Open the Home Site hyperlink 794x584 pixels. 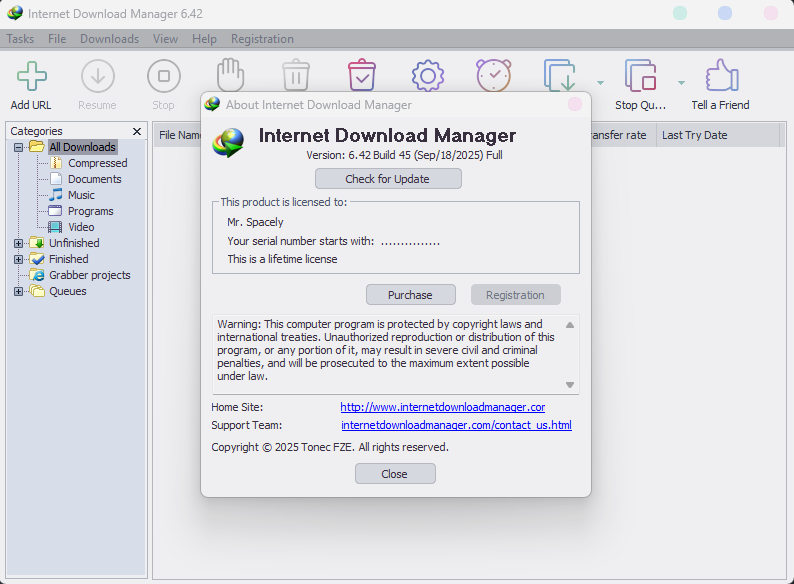coord(443,407)
